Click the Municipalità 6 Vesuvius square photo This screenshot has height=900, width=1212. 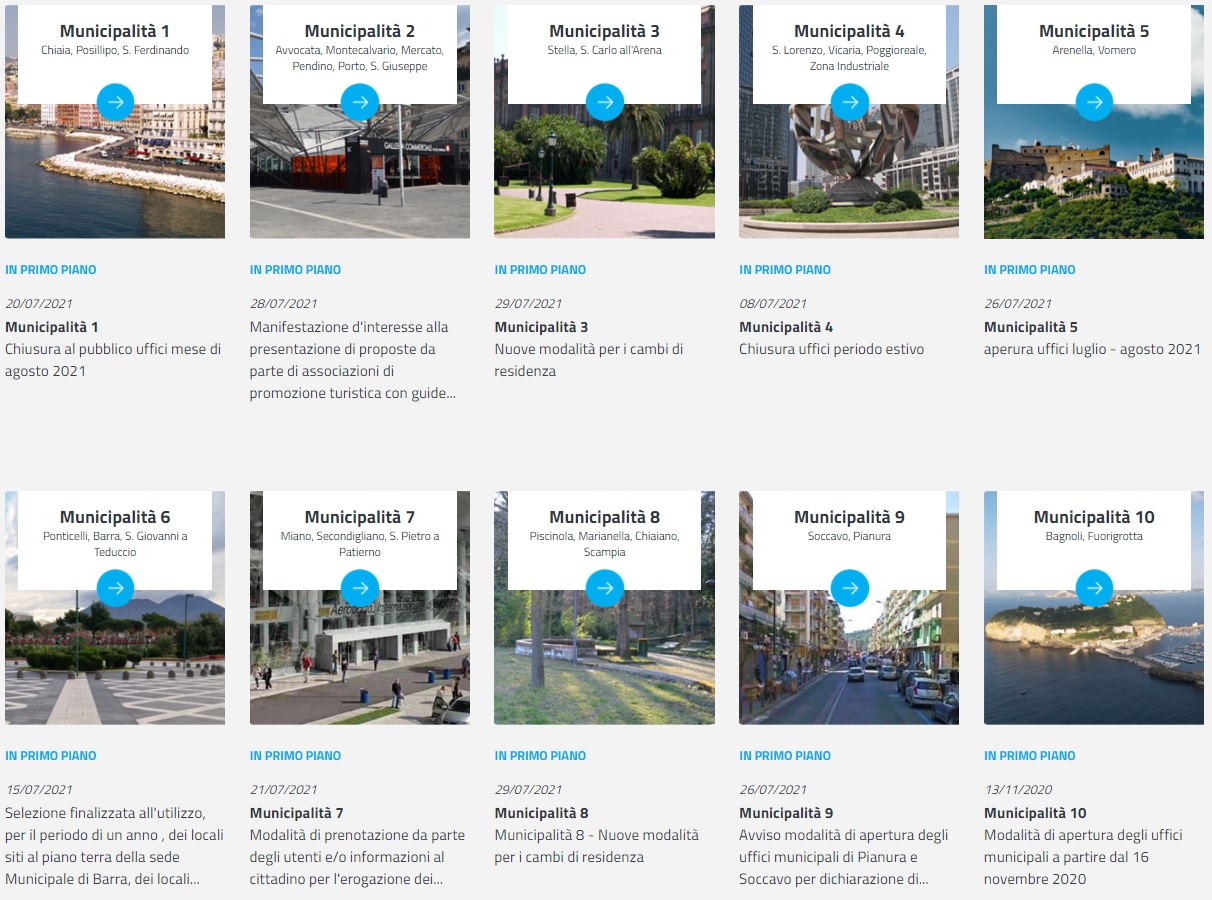115,670
